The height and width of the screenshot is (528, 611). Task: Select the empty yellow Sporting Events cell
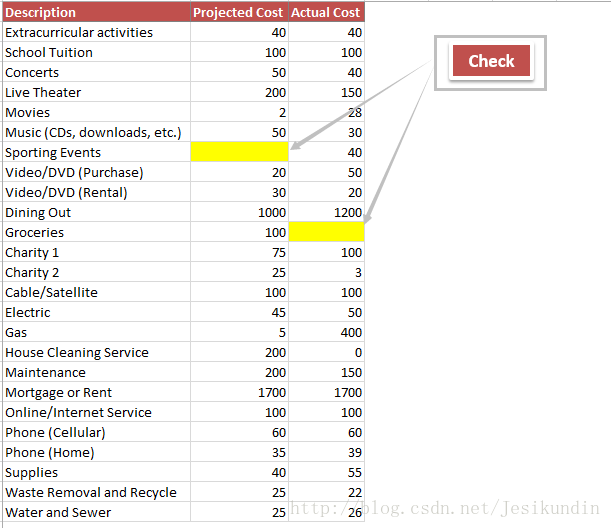239,152
